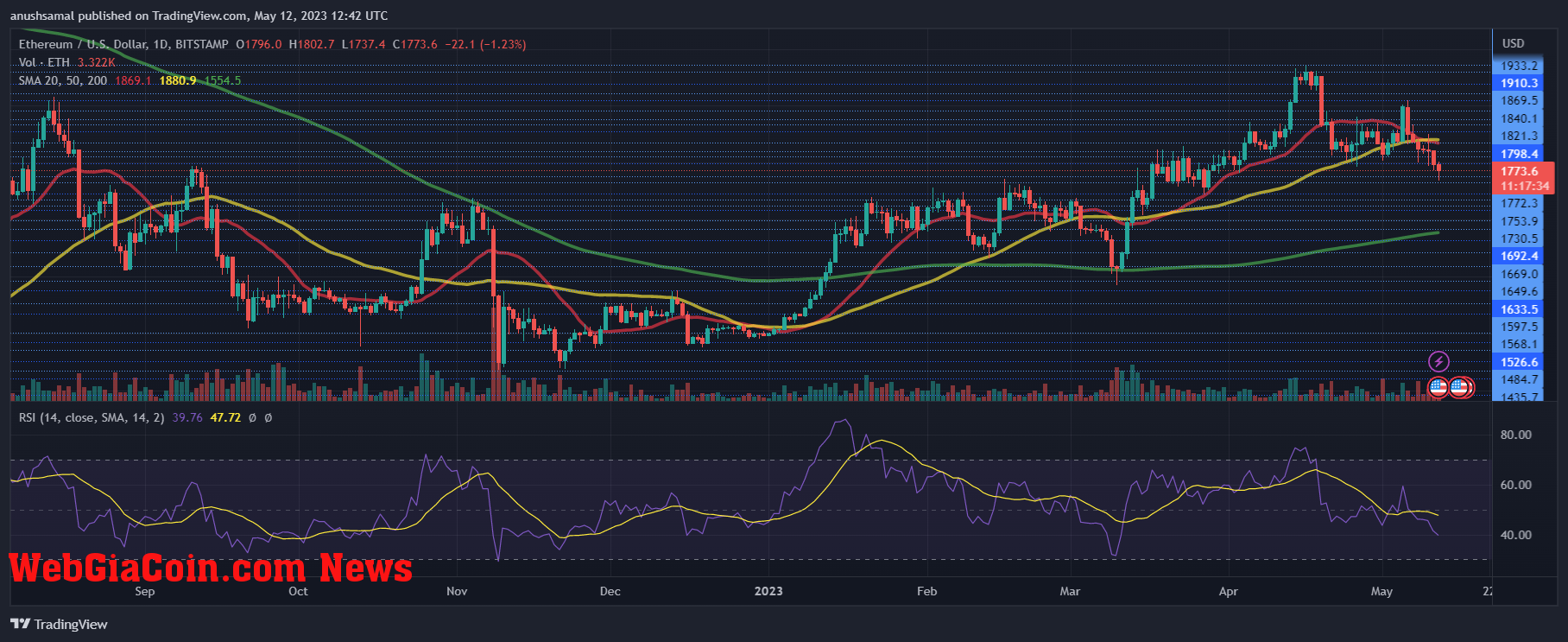The width and height of the screenshot is (1568, 642).
Task: Click the Feb label on the time axis
Action: [x=926, y=591]
